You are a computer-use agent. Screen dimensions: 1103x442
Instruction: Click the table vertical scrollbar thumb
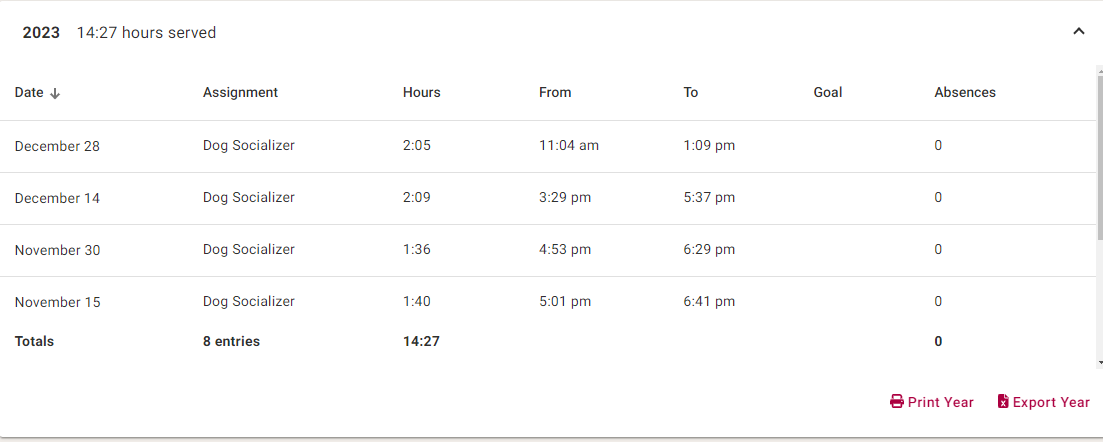1099,150
